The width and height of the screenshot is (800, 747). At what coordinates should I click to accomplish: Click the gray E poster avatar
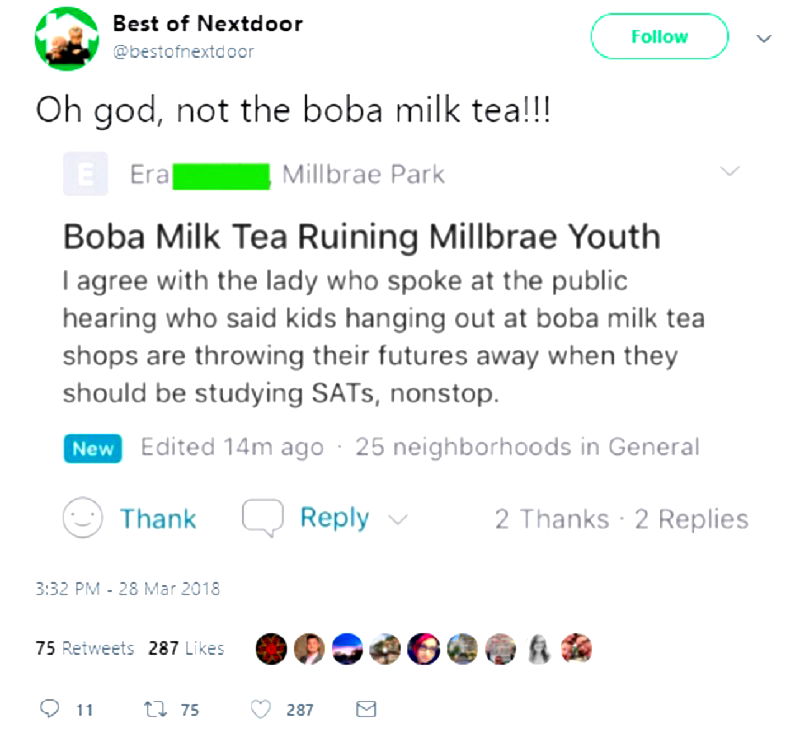click(85, 175)
